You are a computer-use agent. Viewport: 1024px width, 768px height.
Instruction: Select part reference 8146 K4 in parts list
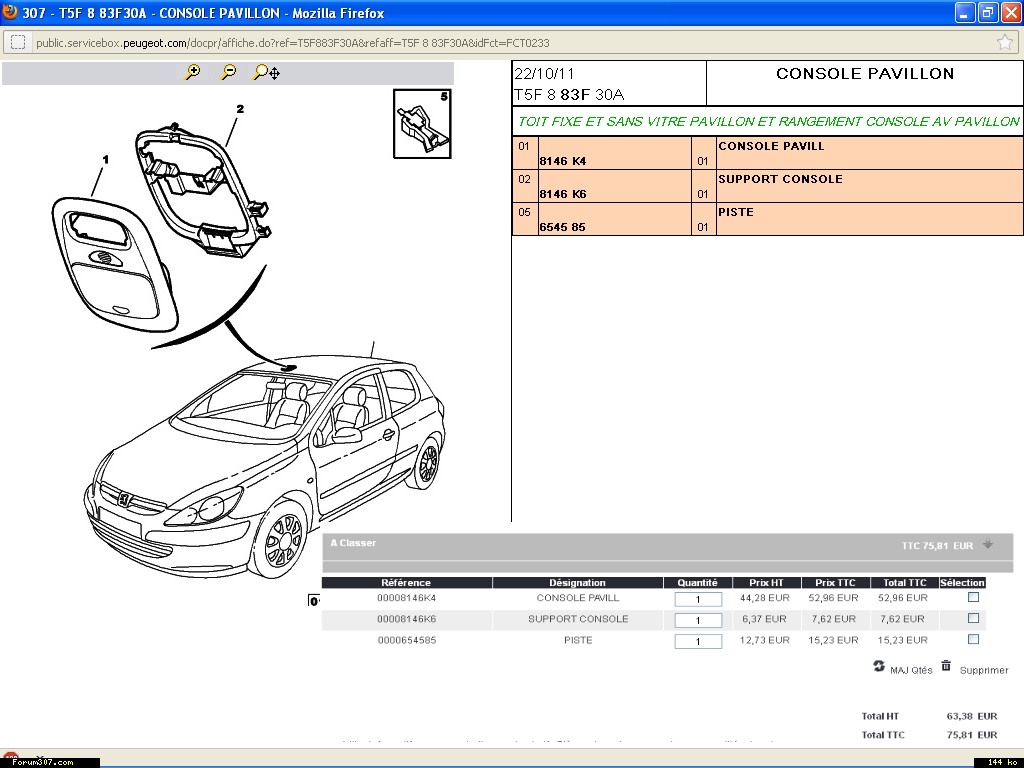point(563,161)
